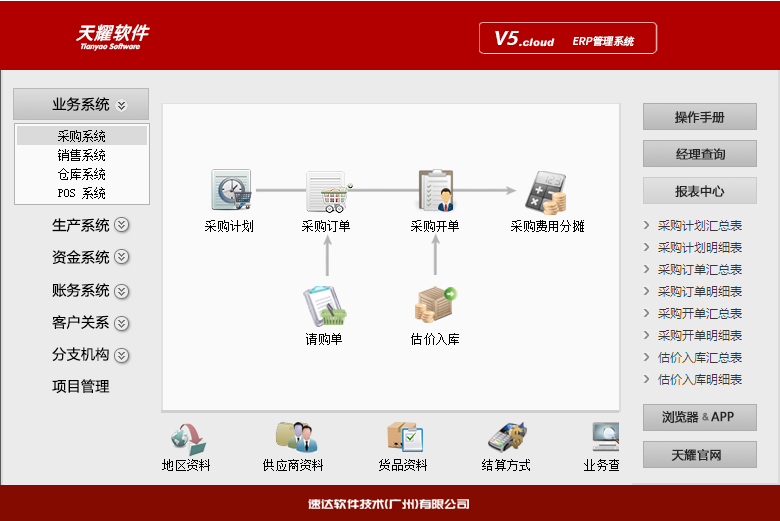Open the 采购计划 purchase plan icon
Image resolution: width=780 pixels, height=521 pixels.
pyautogui.click(x=231, y=190)
